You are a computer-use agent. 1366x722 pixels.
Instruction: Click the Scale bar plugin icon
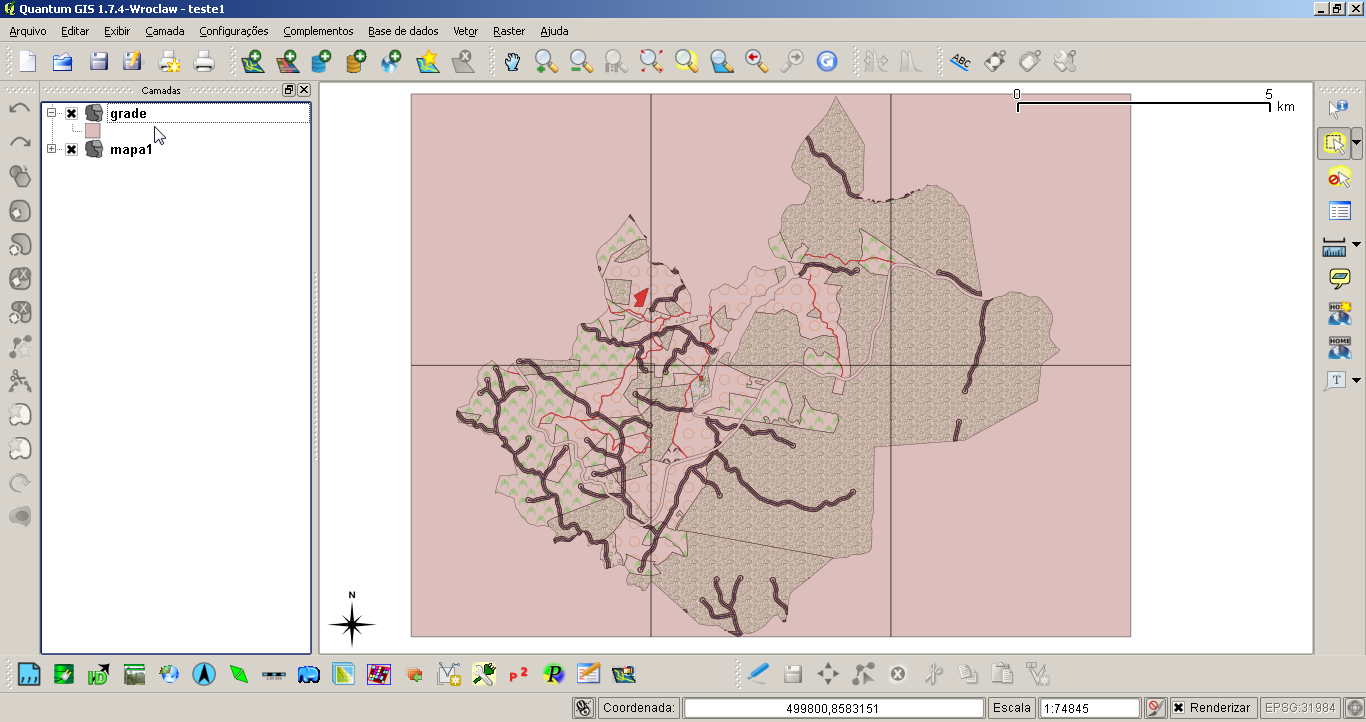[x=274, y=674]
